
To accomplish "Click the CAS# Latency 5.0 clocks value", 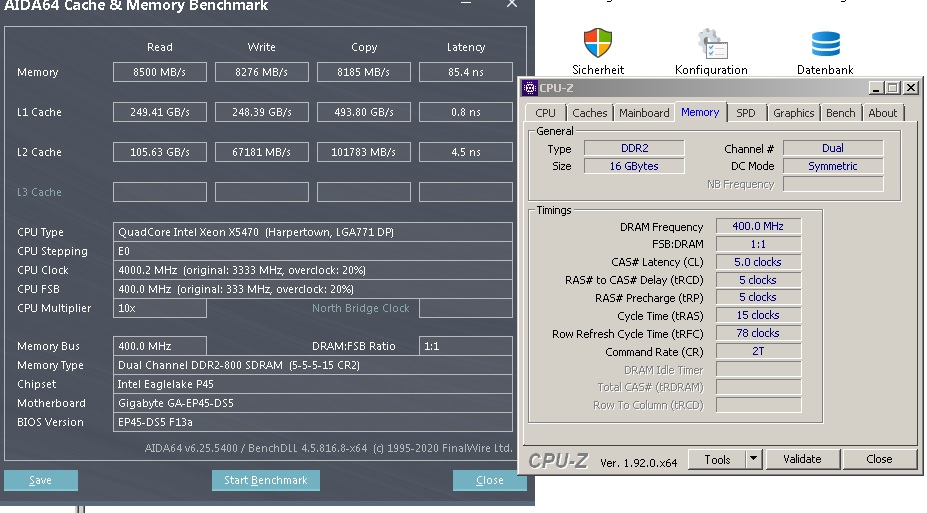I will tap(759, 262).
